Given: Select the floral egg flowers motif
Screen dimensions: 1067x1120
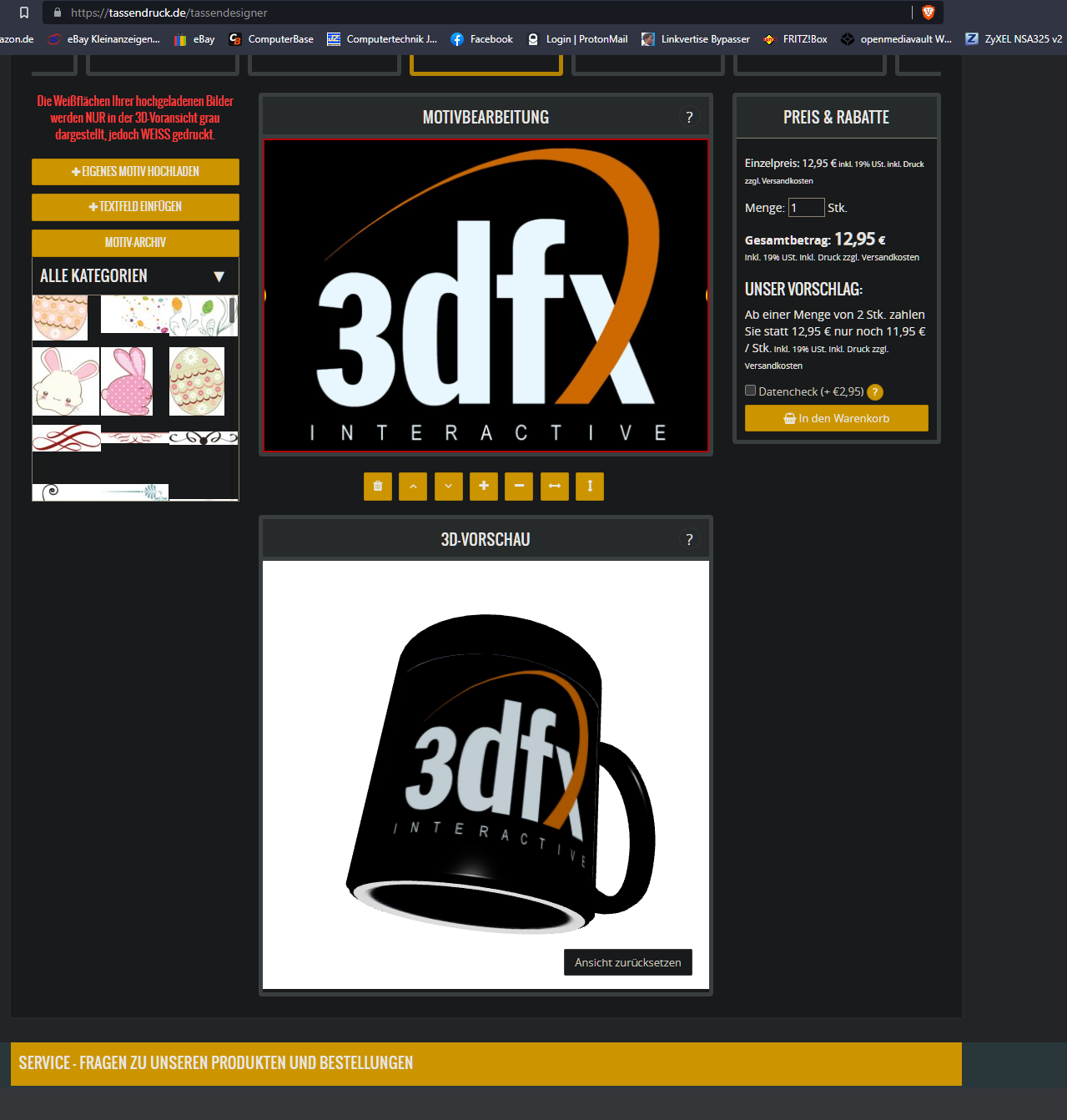Looking at the screenshot, I should point(201,315).
